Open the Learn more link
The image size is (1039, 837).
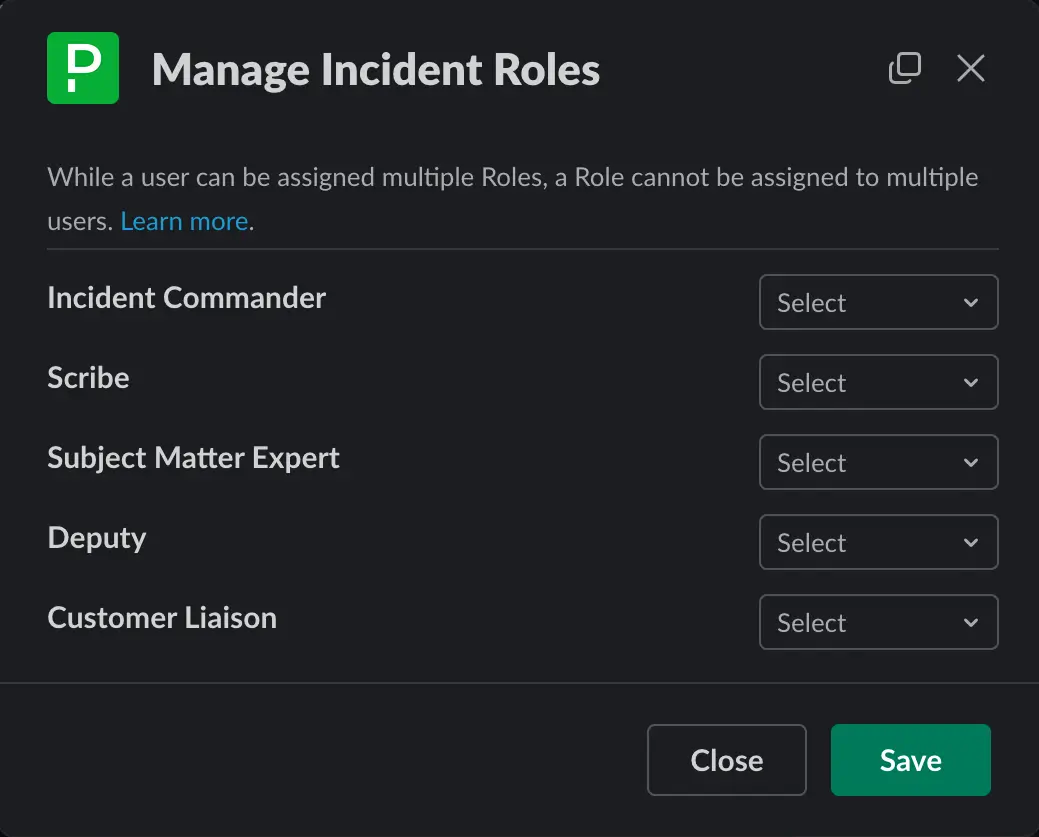184,221
